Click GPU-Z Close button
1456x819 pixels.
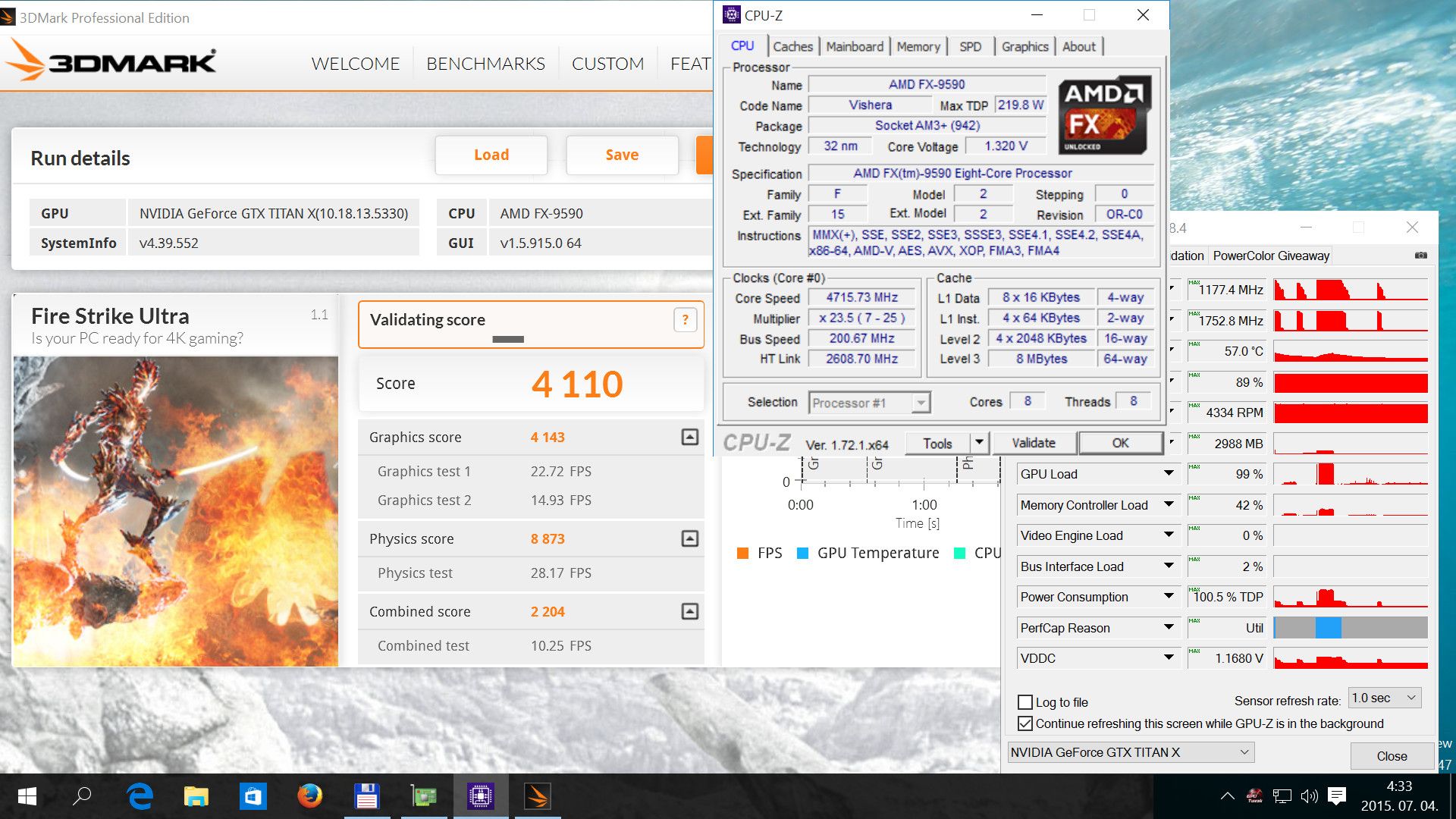pos(1392,756)
